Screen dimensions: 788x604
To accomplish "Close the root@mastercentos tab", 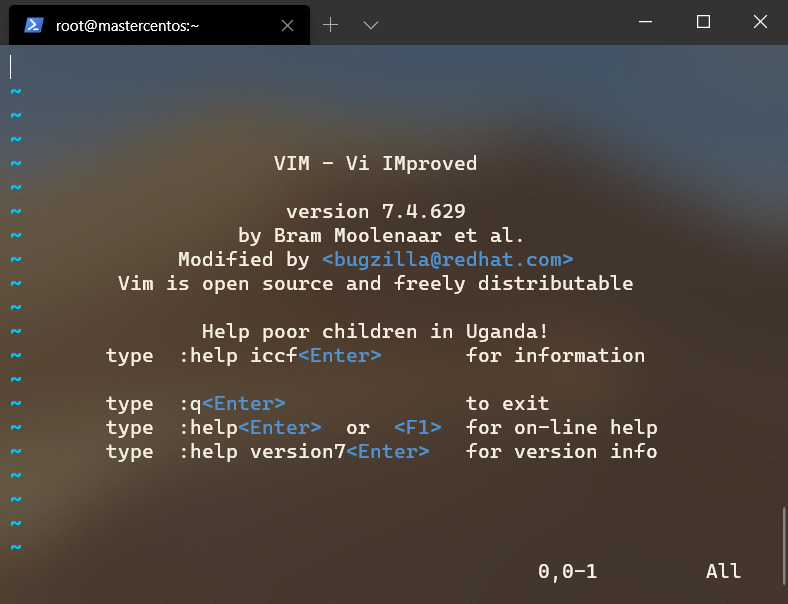I will tap(287, 26).
